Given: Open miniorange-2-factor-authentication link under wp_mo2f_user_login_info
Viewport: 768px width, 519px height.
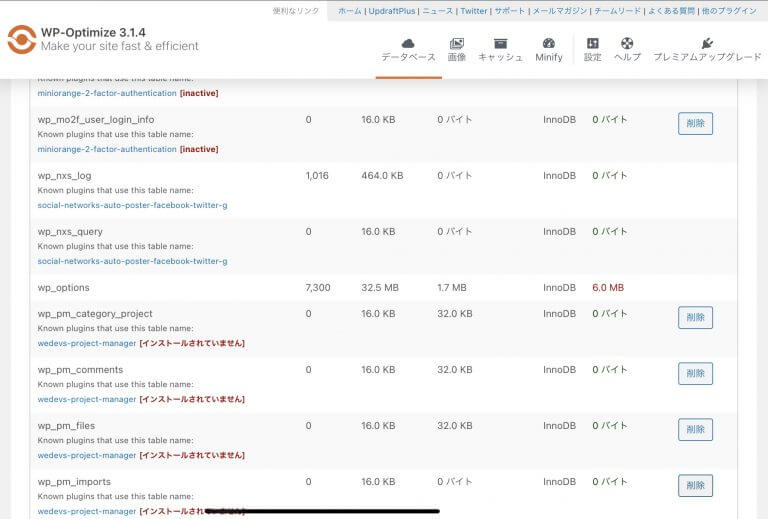Looking at the screenshot, I should (107, 149).
